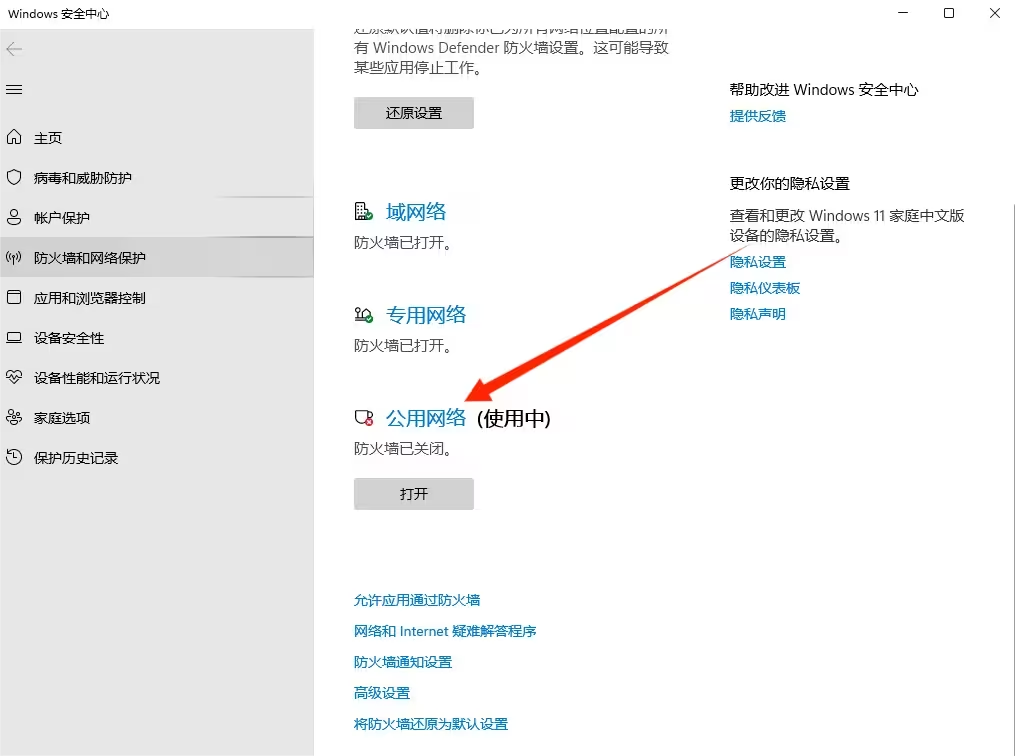This screenshot has width=1015, height=756.
Task: Open 病毒和威胁防护 section
Action: coord(157,177)
